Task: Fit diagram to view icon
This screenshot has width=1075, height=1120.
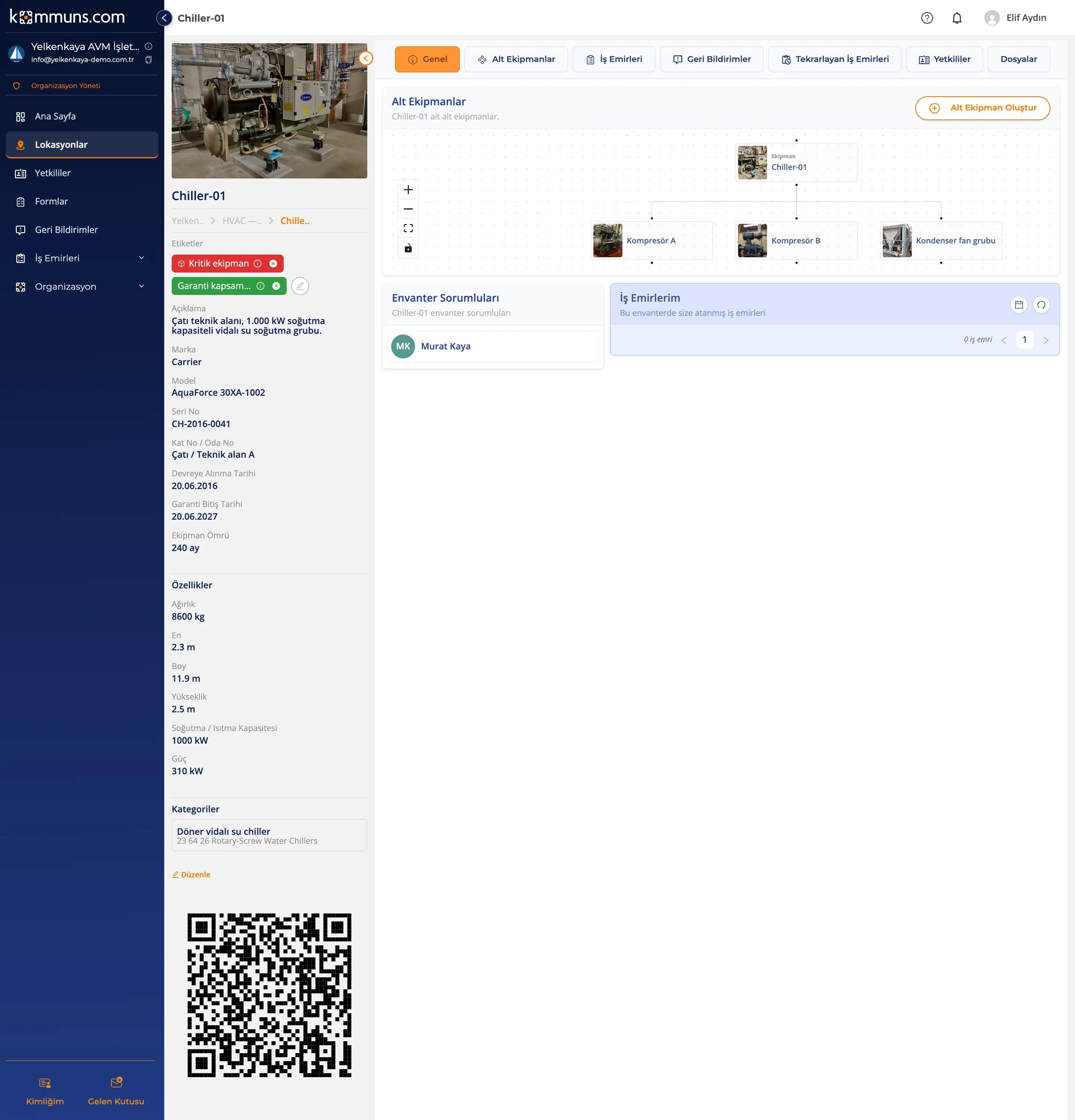Action: [408, 228]
